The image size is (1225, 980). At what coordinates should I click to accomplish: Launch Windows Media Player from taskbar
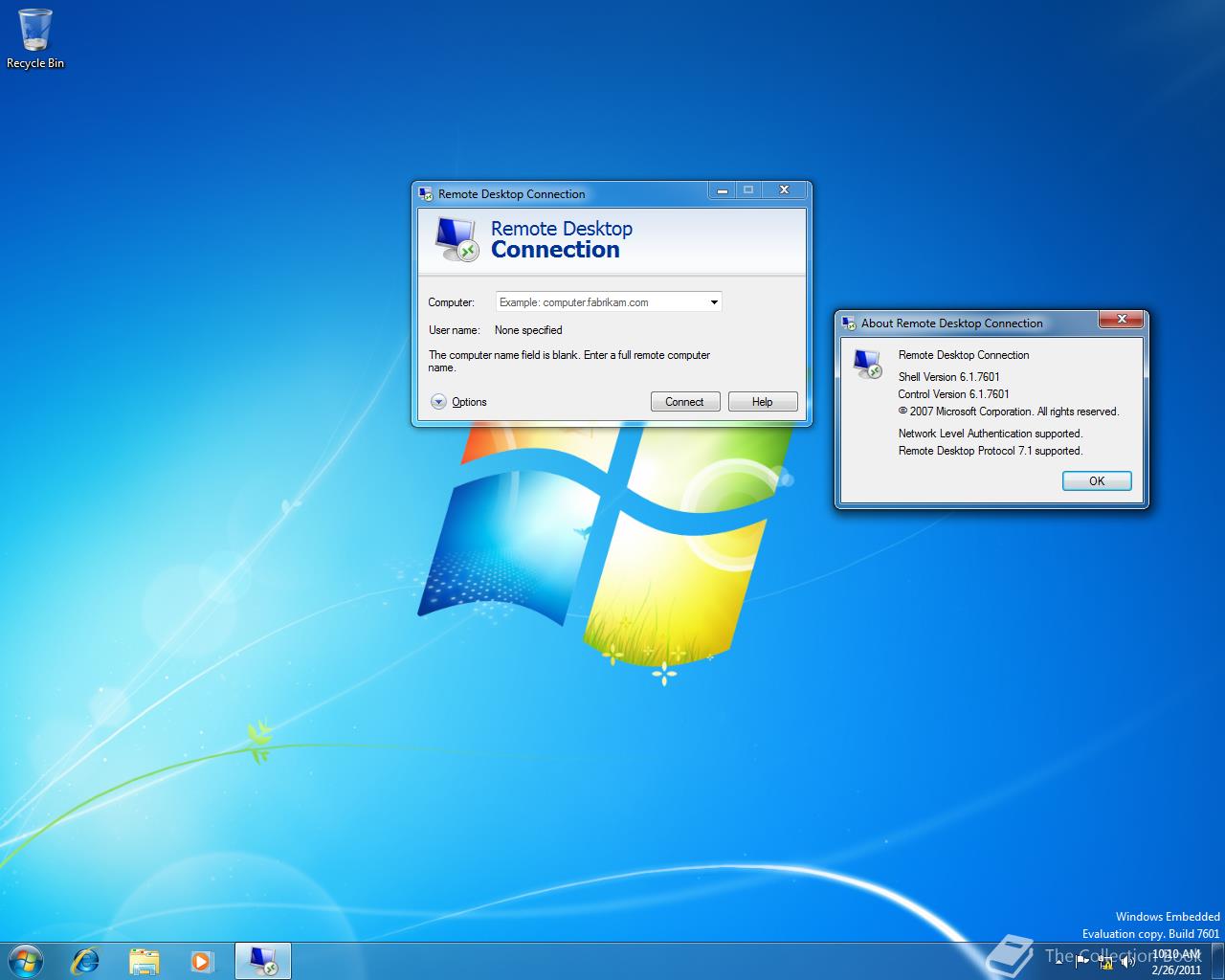[201, 961]
